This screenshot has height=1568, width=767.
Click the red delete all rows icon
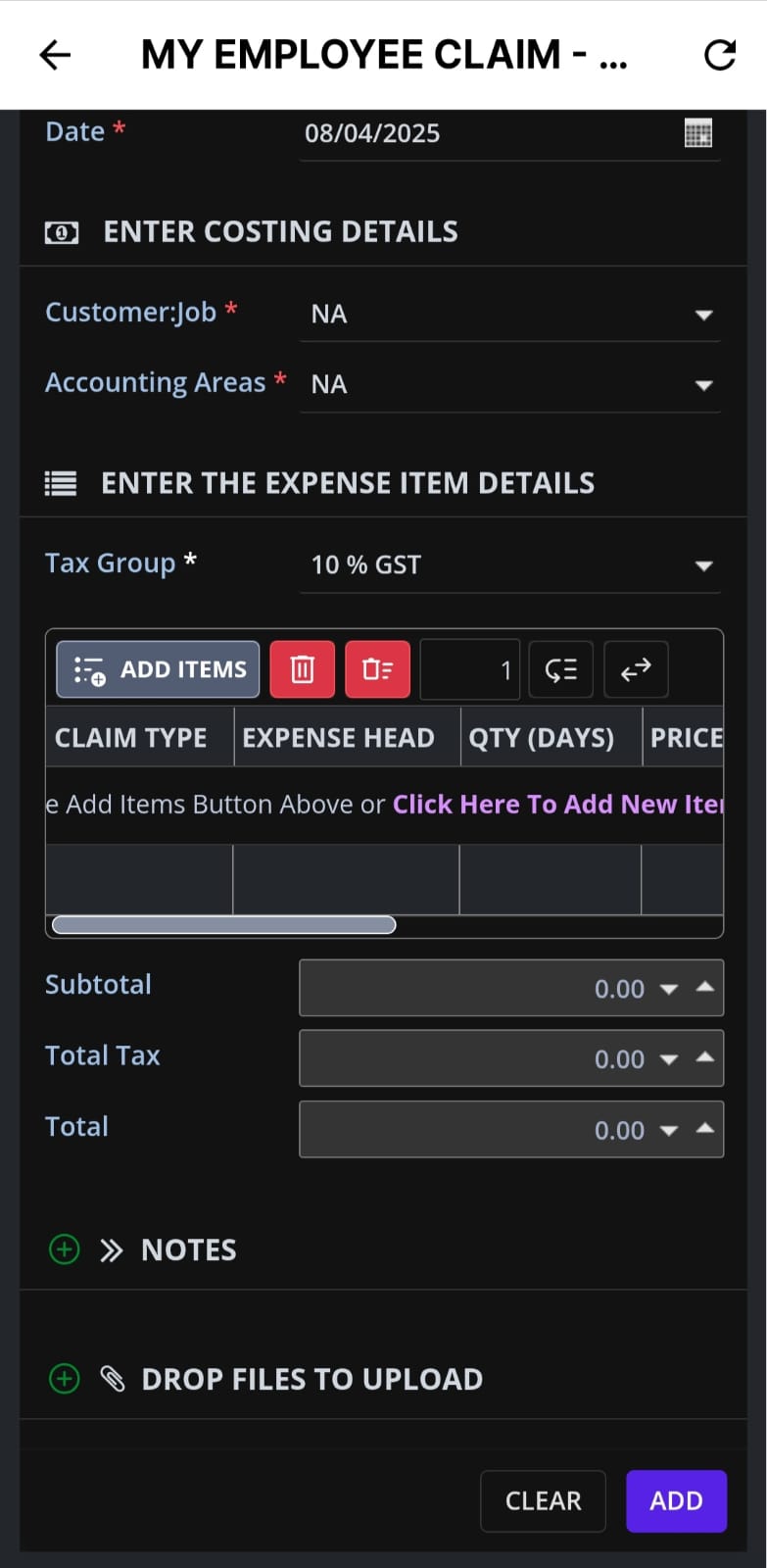(x=377, y=669)
